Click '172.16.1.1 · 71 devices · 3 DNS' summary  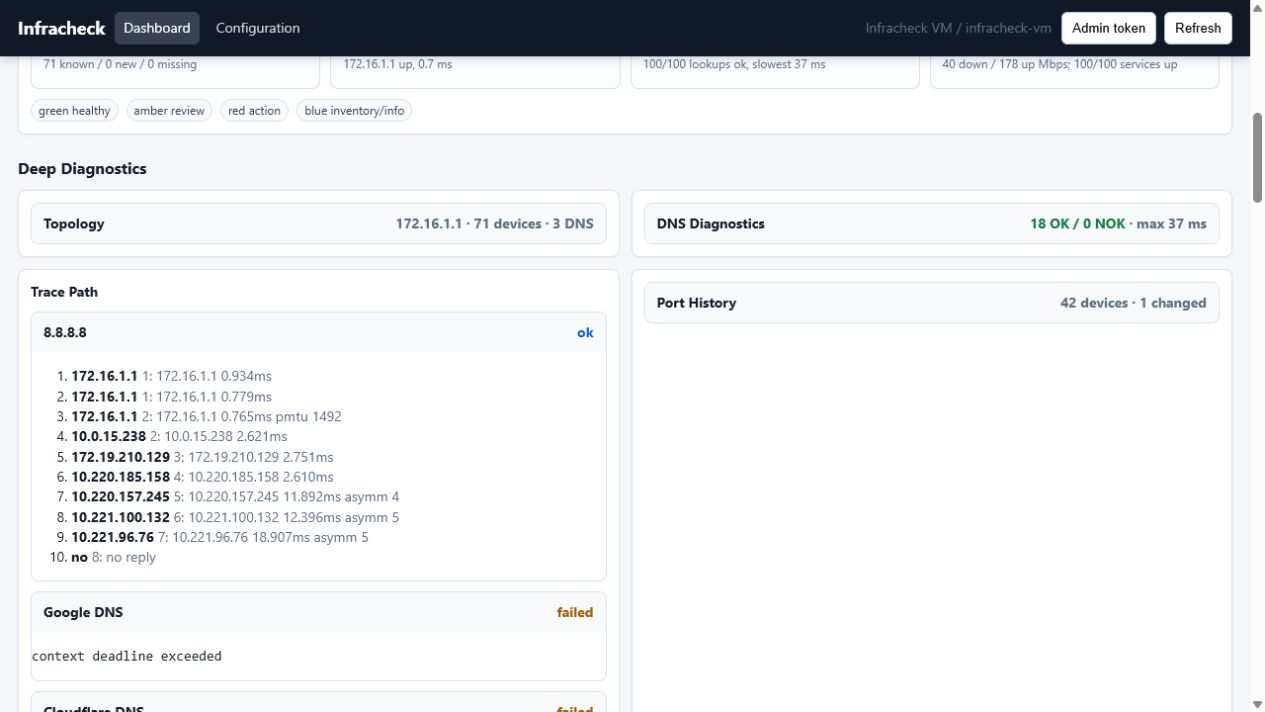pos(495,224)
